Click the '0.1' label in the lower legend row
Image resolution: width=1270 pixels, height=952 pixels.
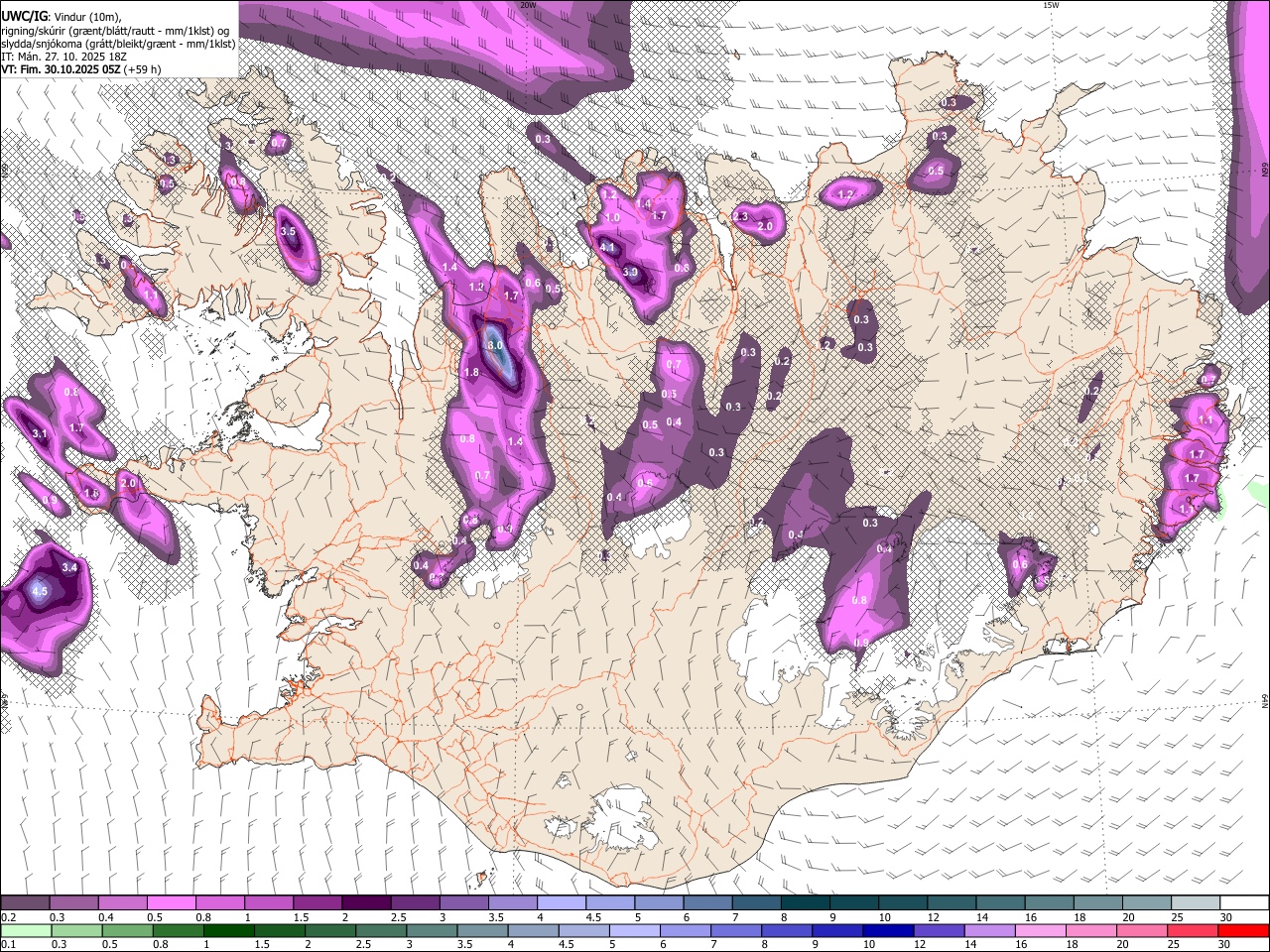coord(7,944)
